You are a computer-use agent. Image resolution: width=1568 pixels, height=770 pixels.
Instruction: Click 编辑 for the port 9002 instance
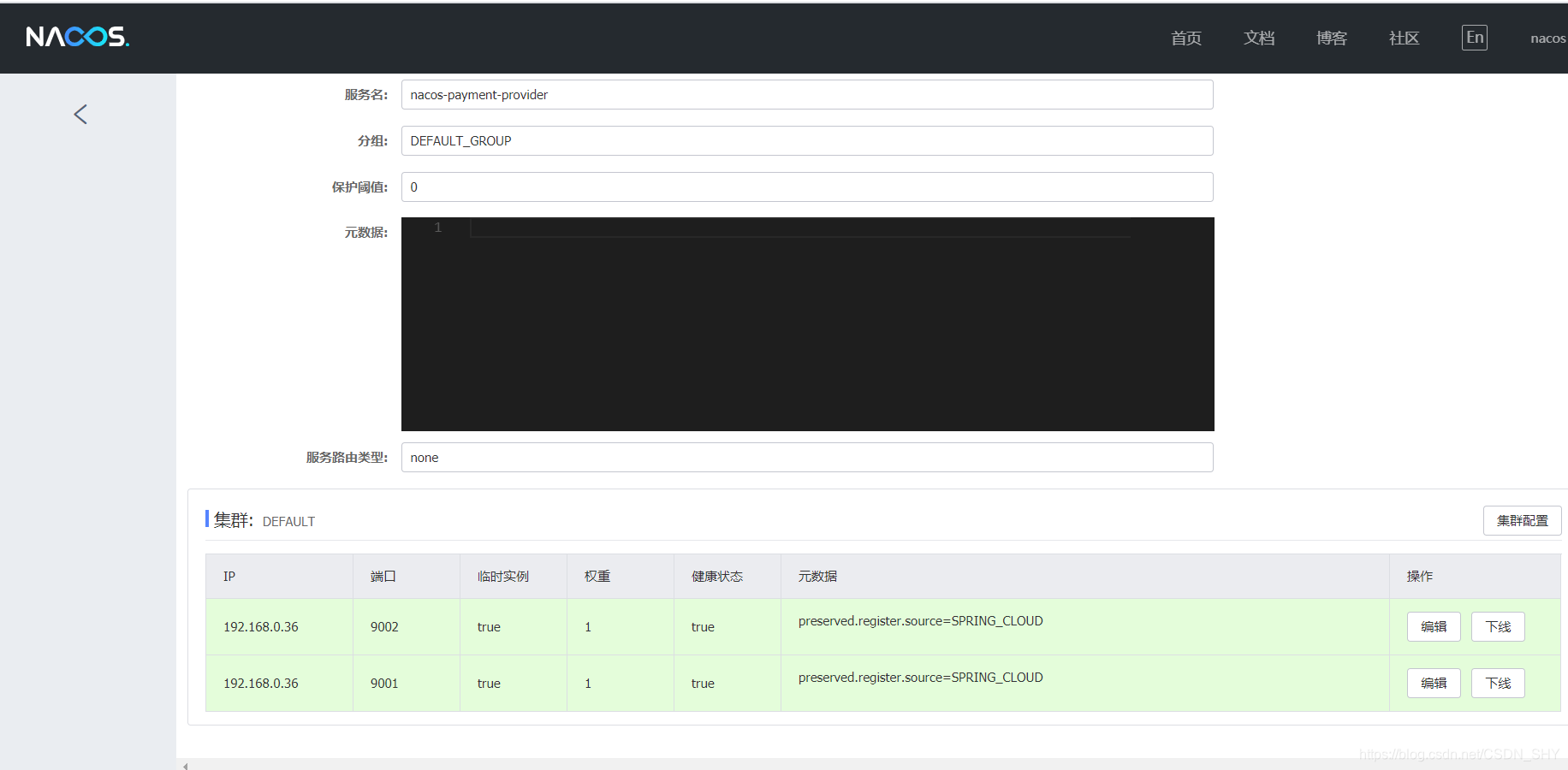coord(1434,627)
